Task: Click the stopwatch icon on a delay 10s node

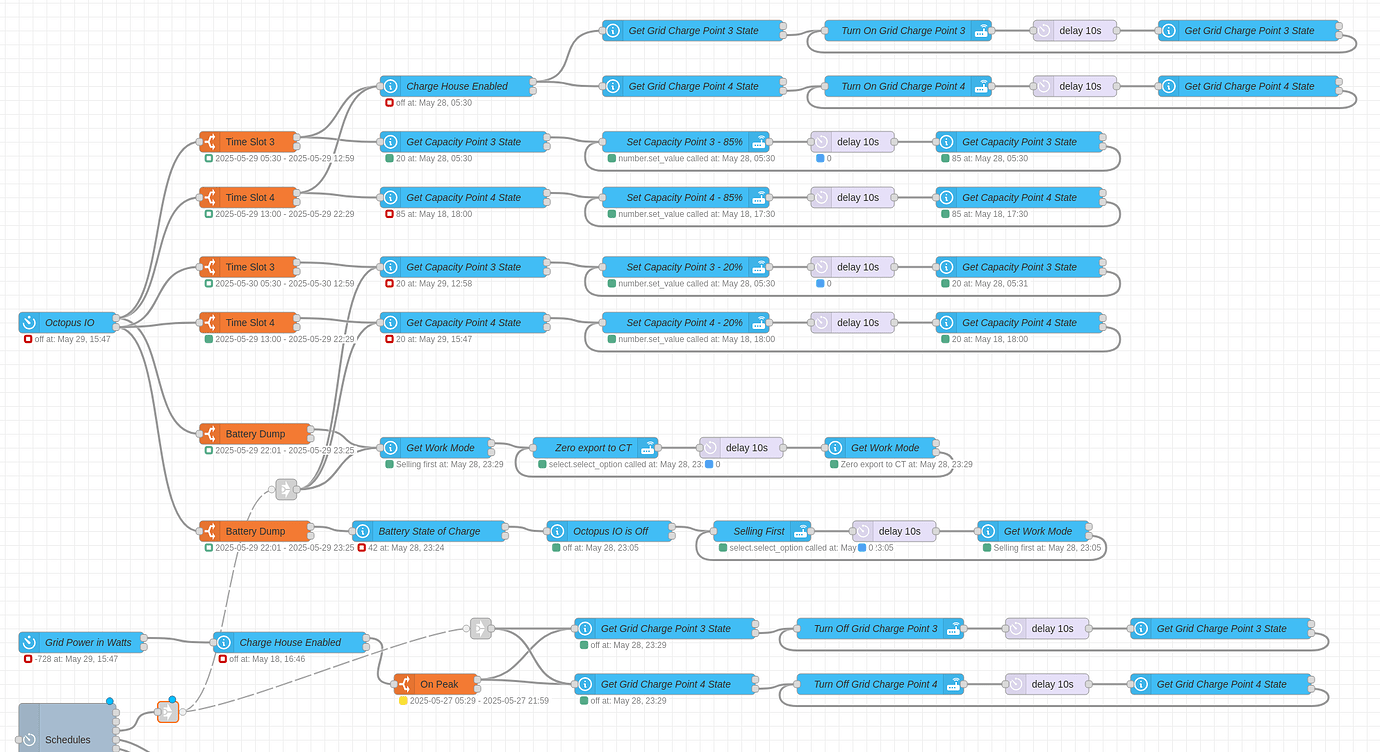Action: tap(1043, 30)
